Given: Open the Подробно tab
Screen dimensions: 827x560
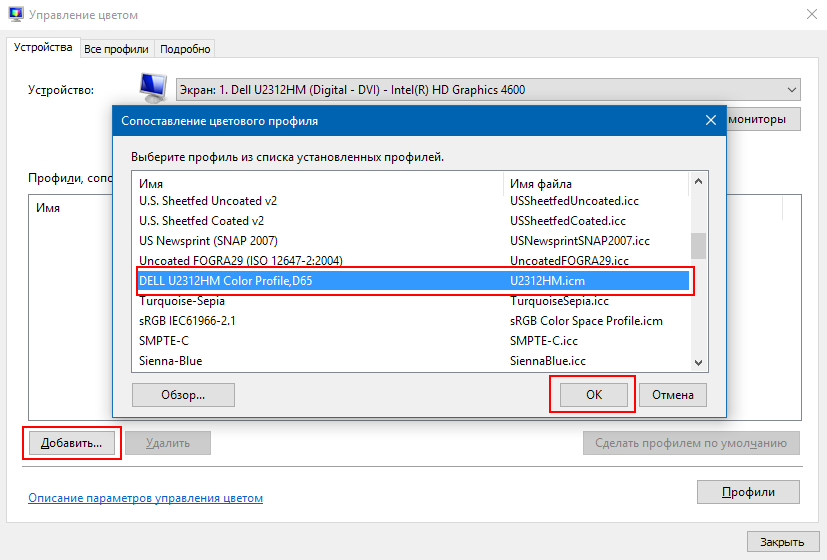Looking at the screenshot, I should 185,49.
